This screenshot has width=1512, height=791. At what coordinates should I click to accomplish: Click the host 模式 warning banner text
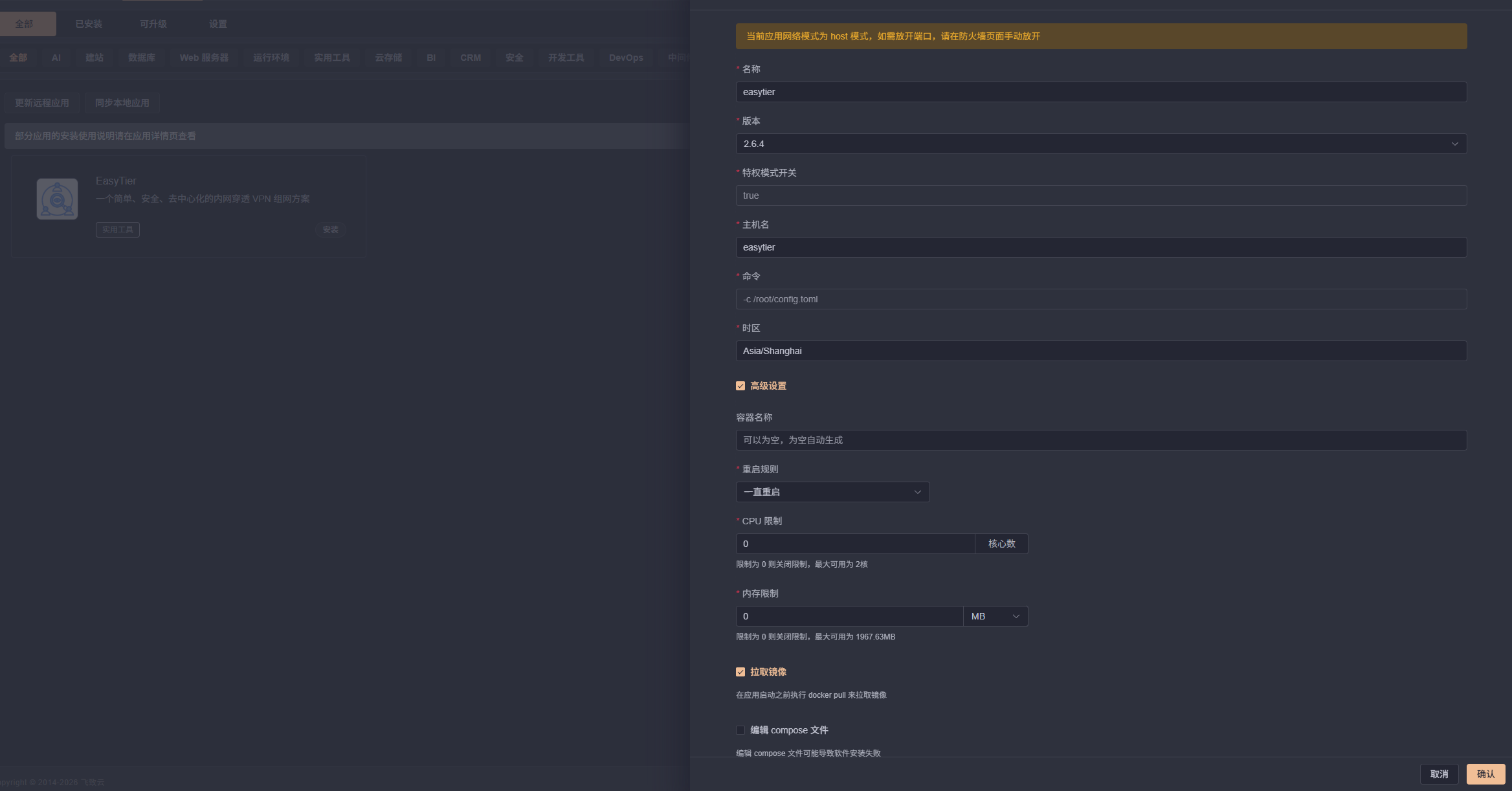click(x=893, y=36)
